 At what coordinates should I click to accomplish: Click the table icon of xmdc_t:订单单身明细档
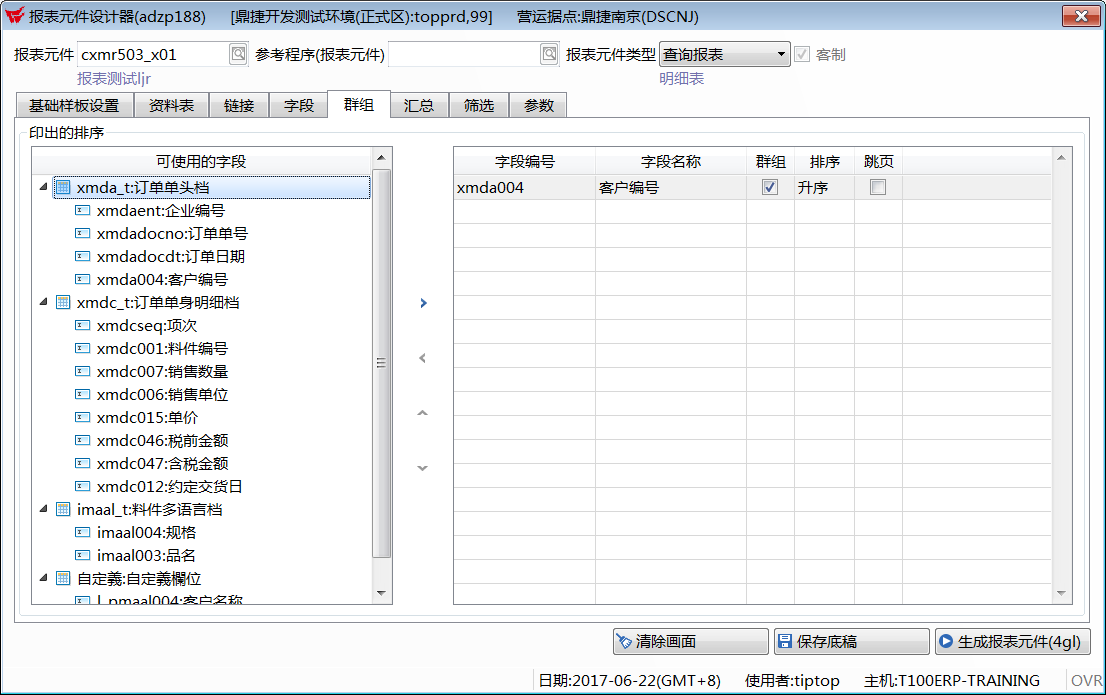[63, 302]
